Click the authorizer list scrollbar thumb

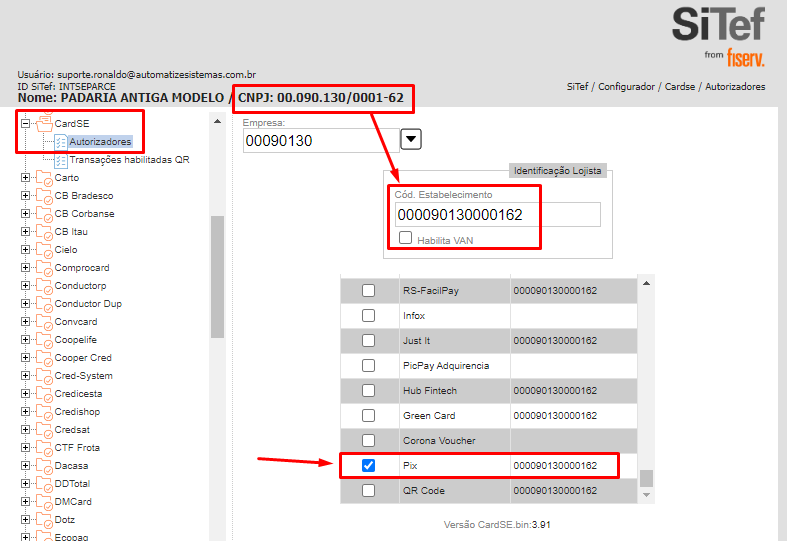tap(646, 478)
